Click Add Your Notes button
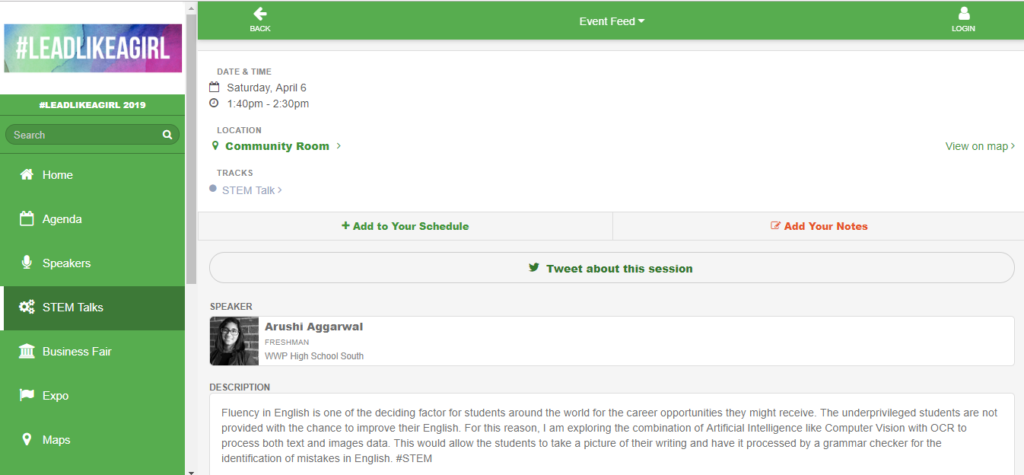Image resolution: width=1024 pixels, height=475 pixels. click(819, 226)
